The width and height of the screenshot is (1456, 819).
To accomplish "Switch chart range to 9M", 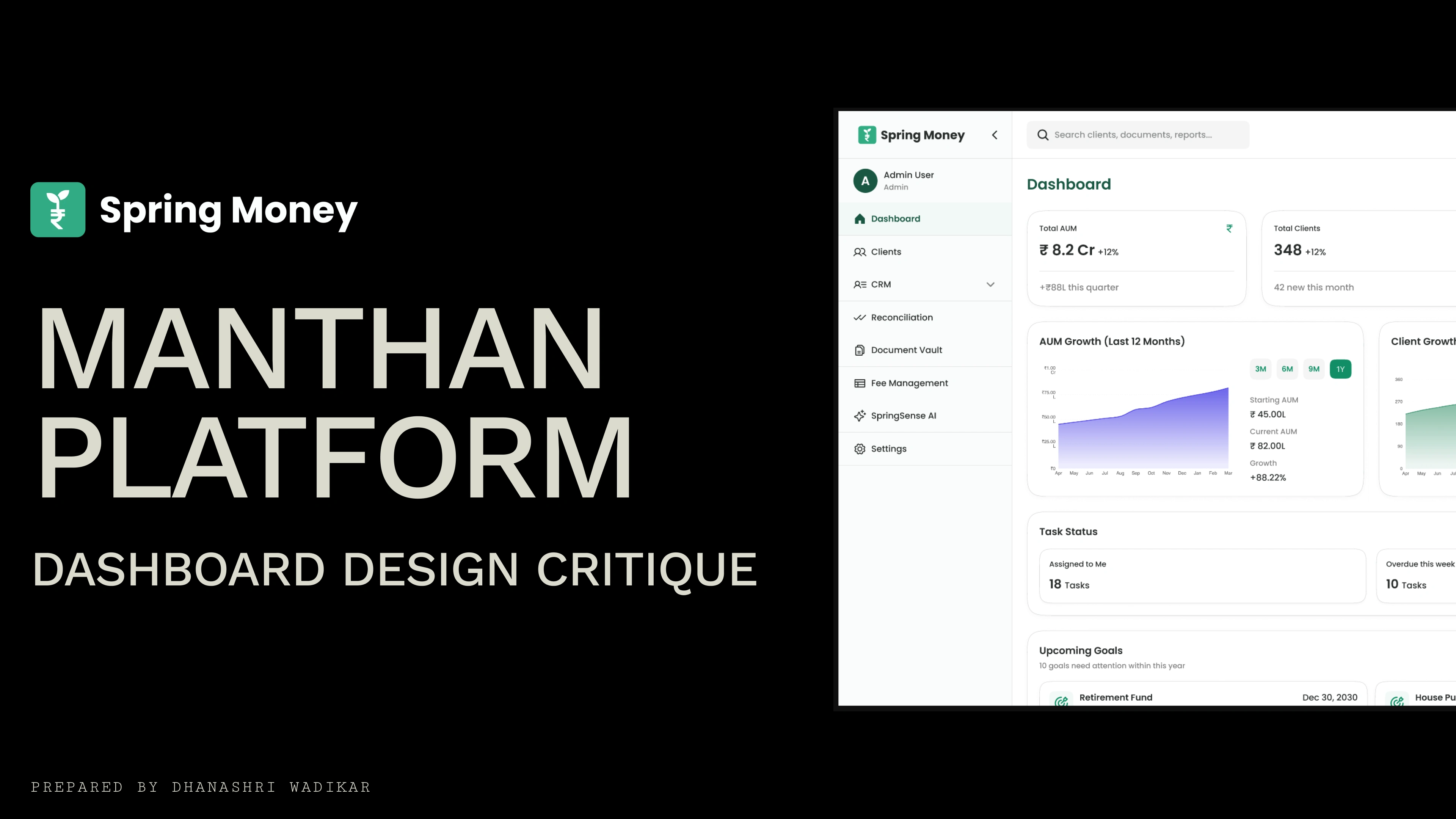I will click(1313, 369).
